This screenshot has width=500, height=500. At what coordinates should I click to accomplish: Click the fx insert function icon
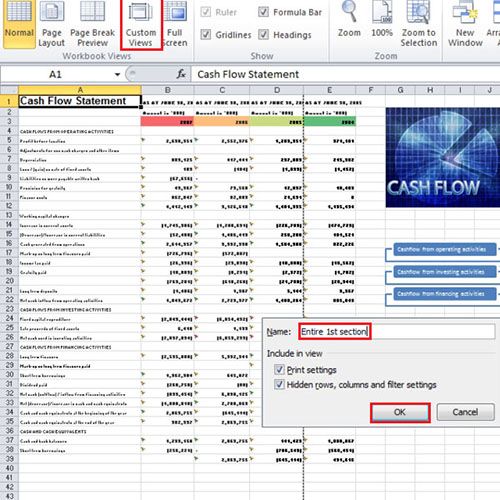pos(181,74)
